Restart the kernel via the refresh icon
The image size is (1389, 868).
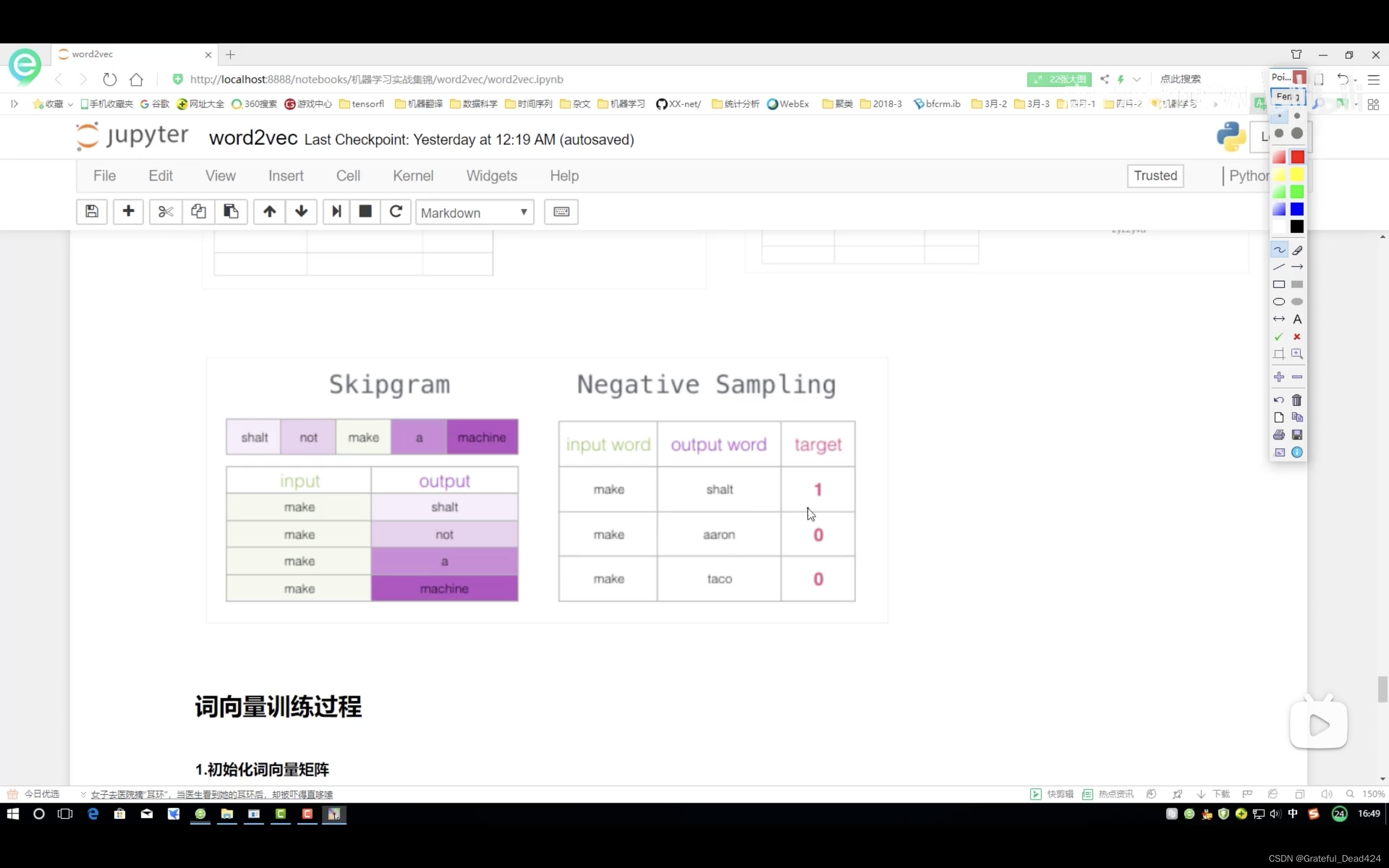click(395, 211)
